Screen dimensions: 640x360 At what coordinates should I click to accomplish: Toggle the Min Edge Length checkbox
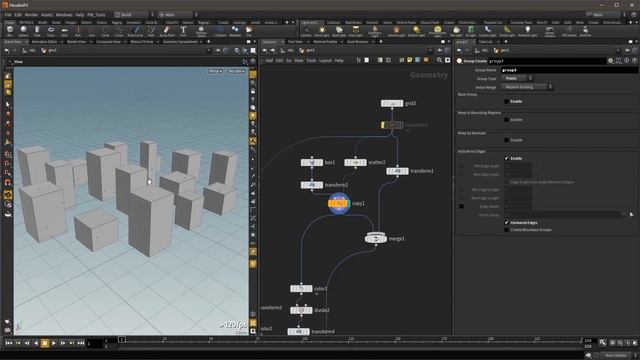coord(462,190)
